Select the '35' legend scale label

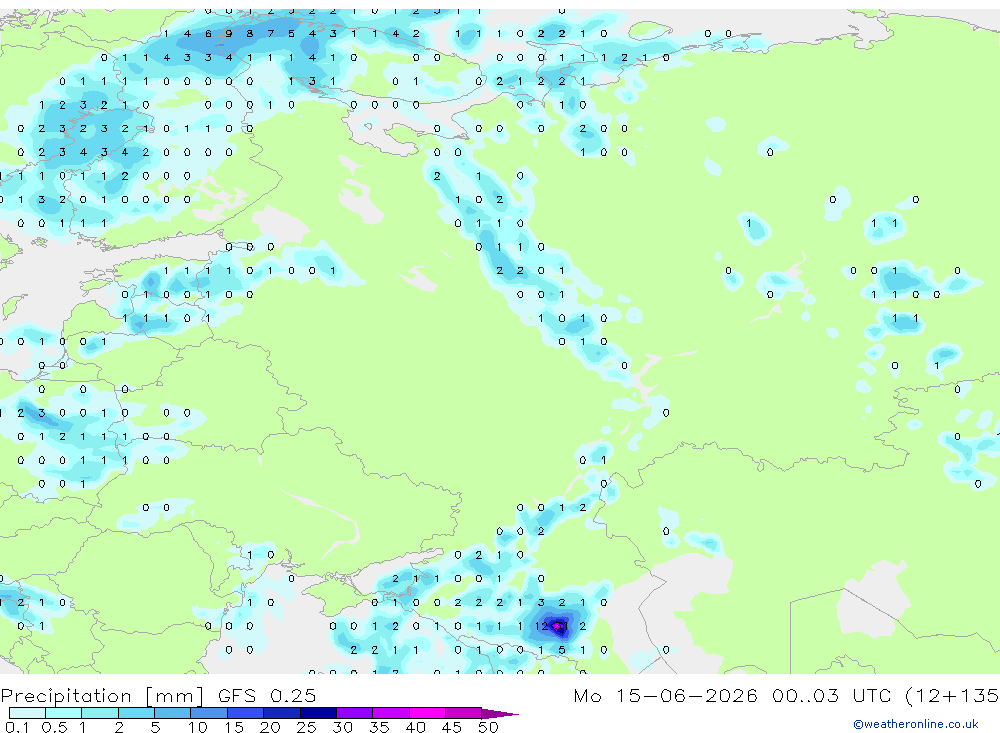click(x=379, y=727)
